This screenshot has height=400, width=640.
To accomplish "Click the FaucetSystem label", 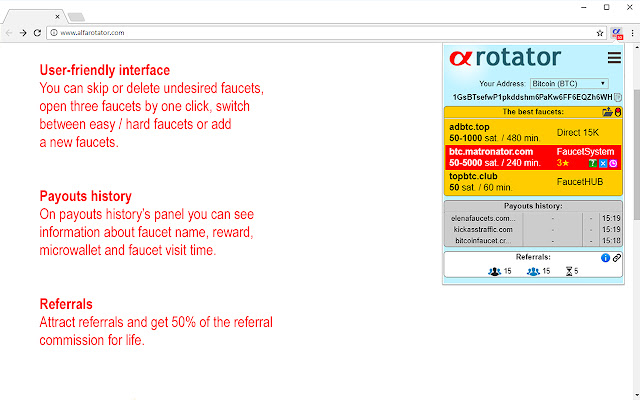I will pyautogui.click(x=585, y=152).
